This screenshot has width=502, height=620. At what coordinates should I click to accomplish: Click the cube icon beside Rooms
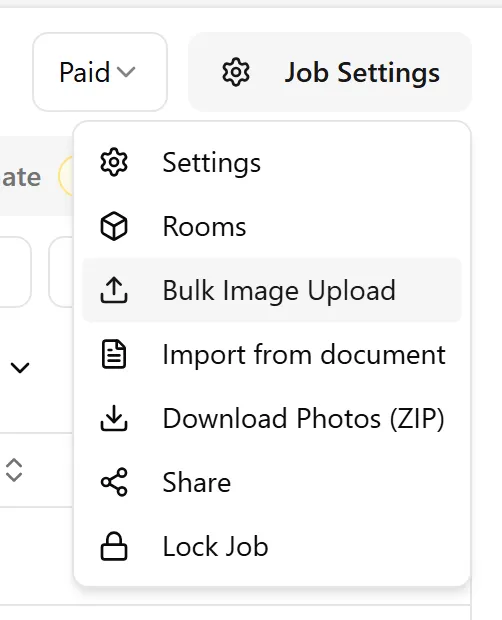[114, 226]
